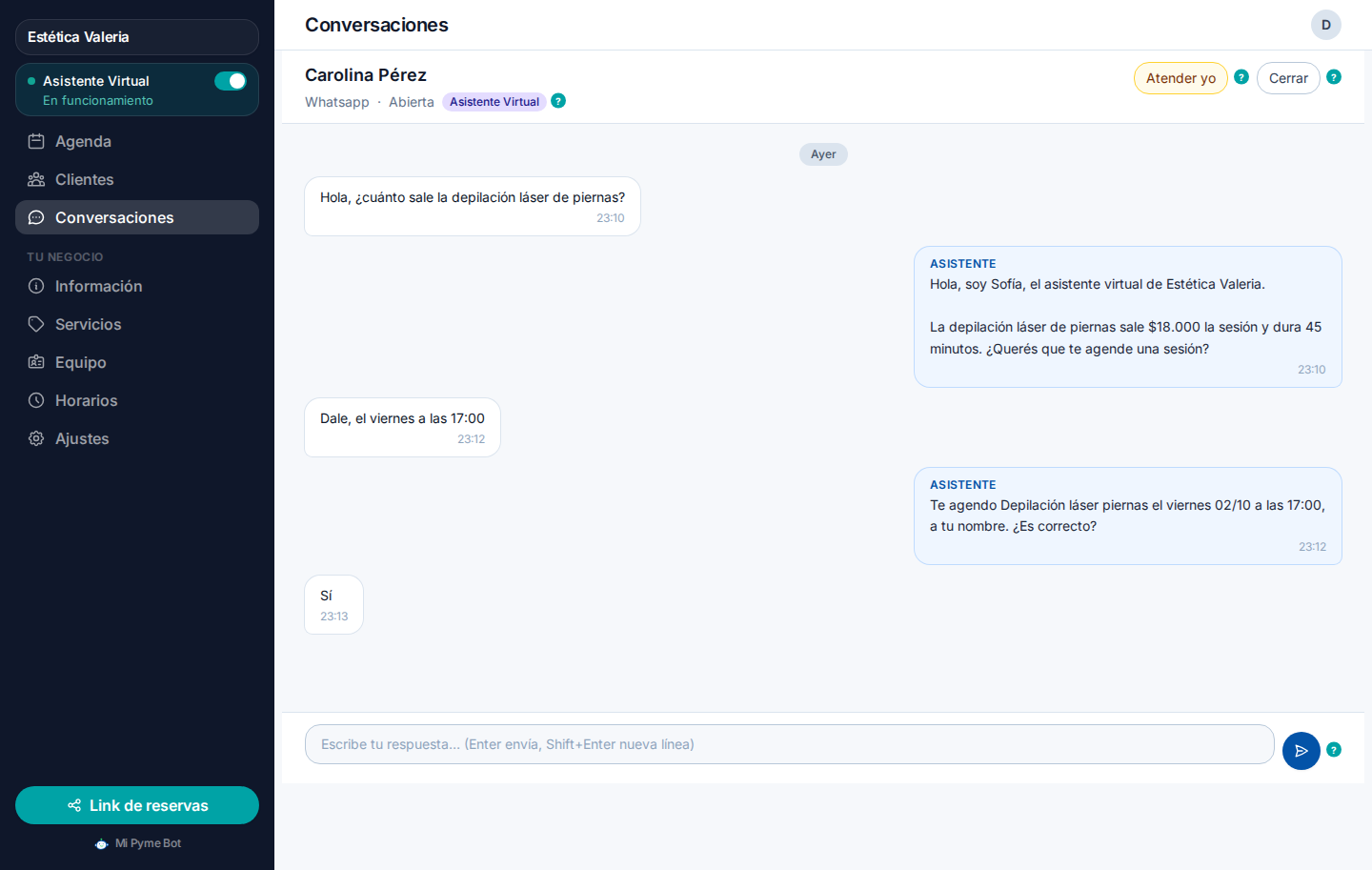This screenshot has height=870, width=1372.
Task: Open help icon next to Atender yo
Action: click(1241, 77)
